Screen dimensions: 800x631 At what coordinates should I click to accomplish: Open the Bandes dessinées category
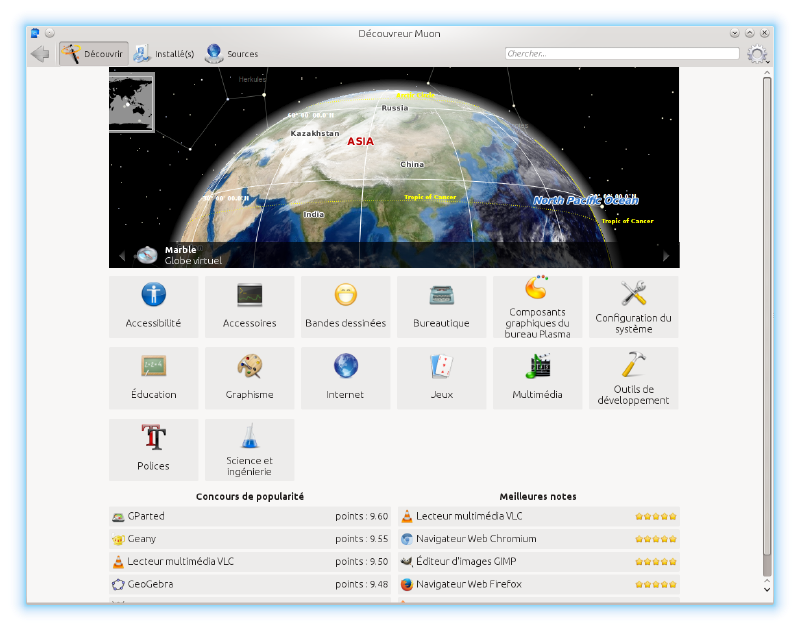[345, 307]
